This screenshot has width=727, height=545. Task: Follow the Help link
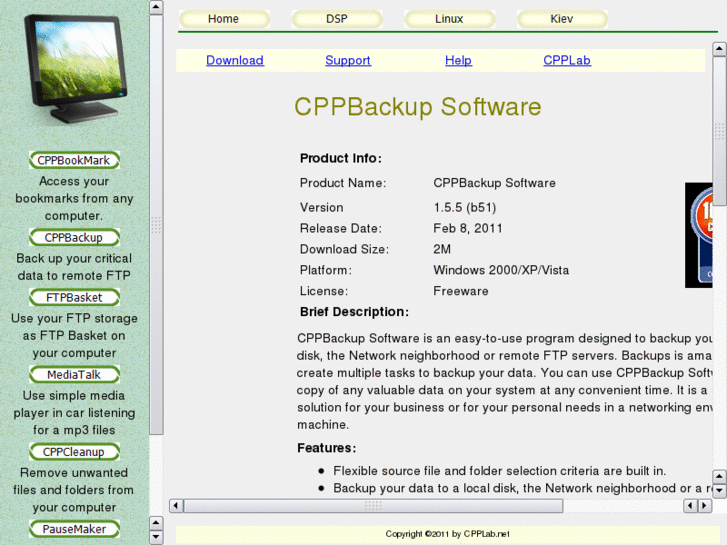click(x=458, y=60)
